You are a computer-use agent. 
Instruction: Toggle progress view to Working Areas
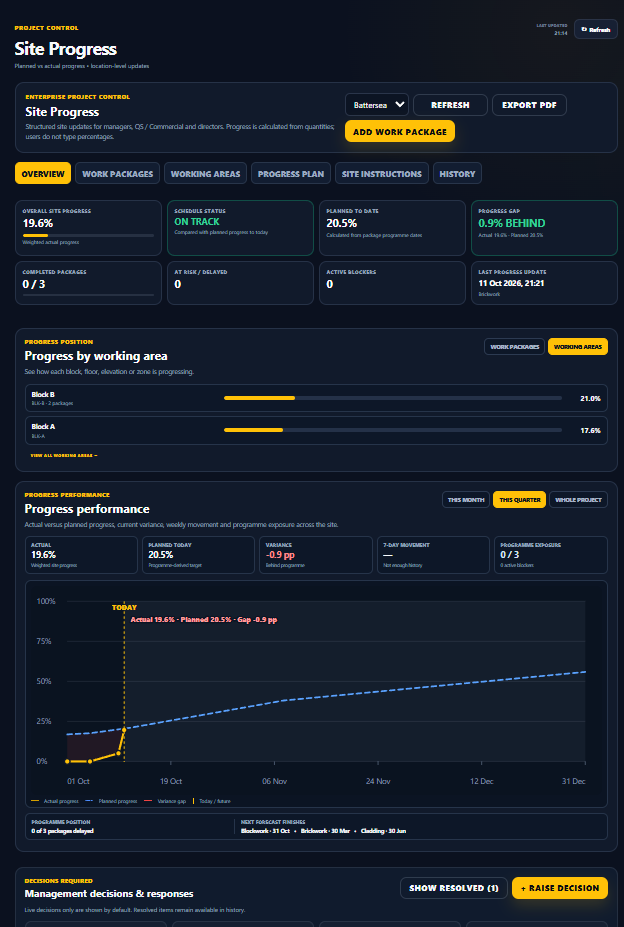tap(578, 346)
